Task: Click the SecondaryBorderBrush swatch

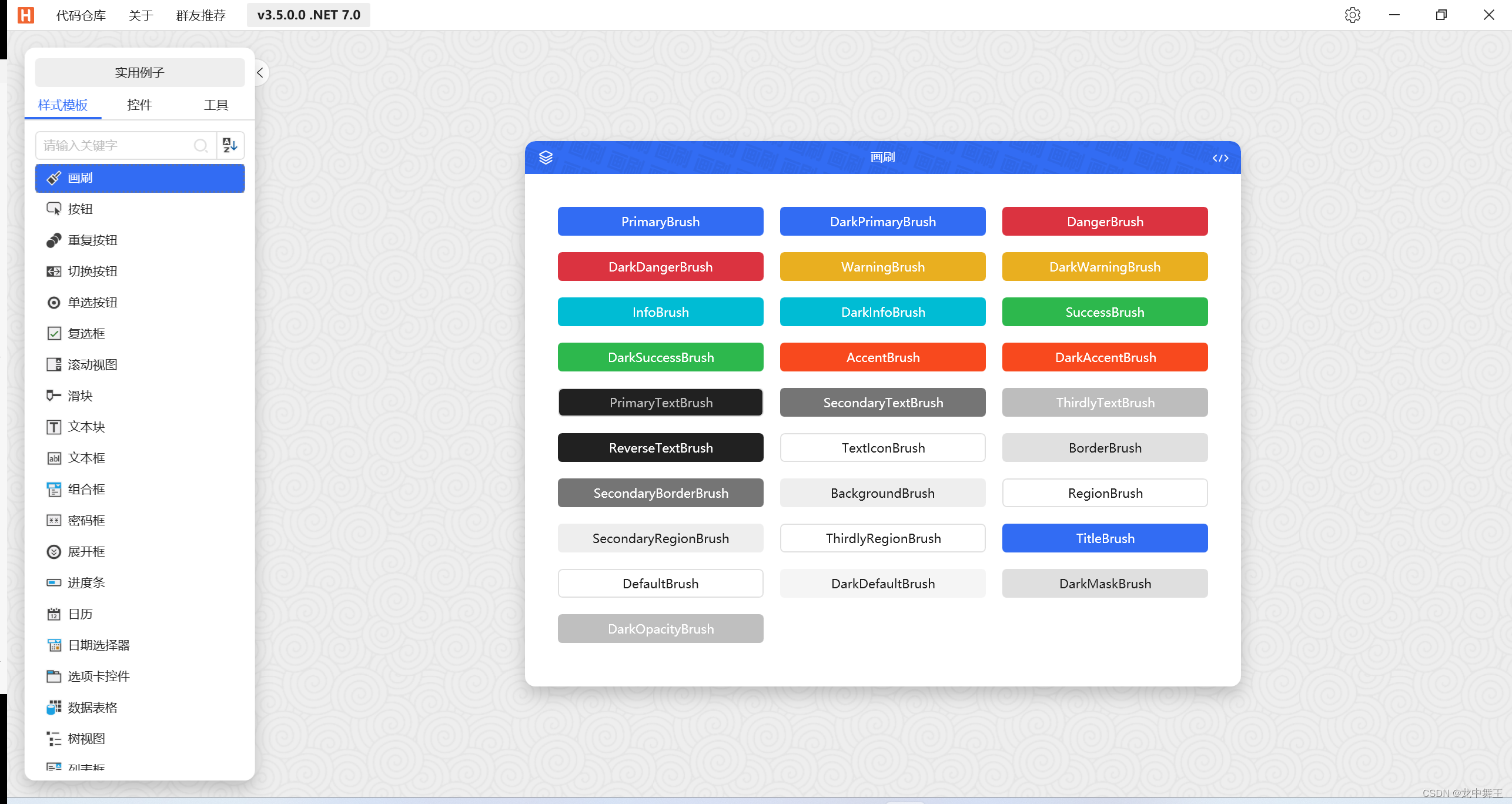Action: tap(660, 493)
